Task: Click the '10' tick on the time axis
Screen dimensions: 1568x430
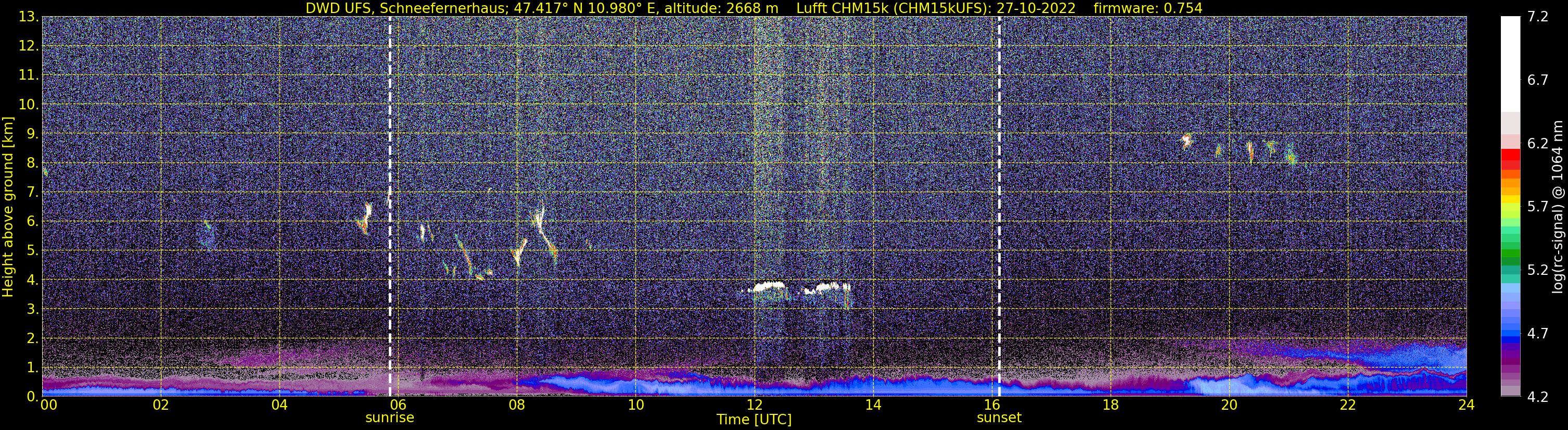Action: click(x=635, y=405)
